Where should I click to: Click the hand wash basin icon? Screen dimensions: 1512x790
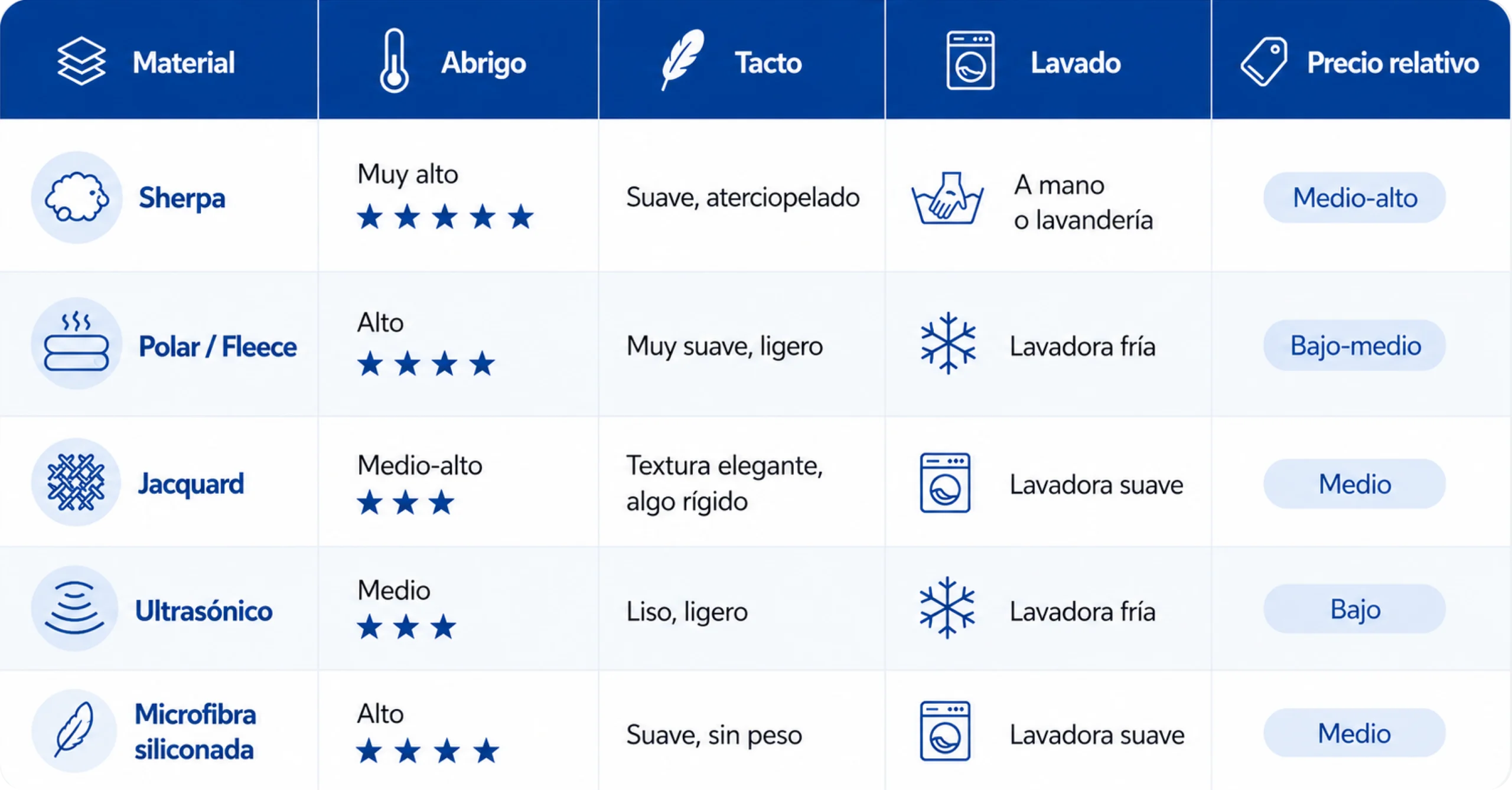tap(947, 198)
